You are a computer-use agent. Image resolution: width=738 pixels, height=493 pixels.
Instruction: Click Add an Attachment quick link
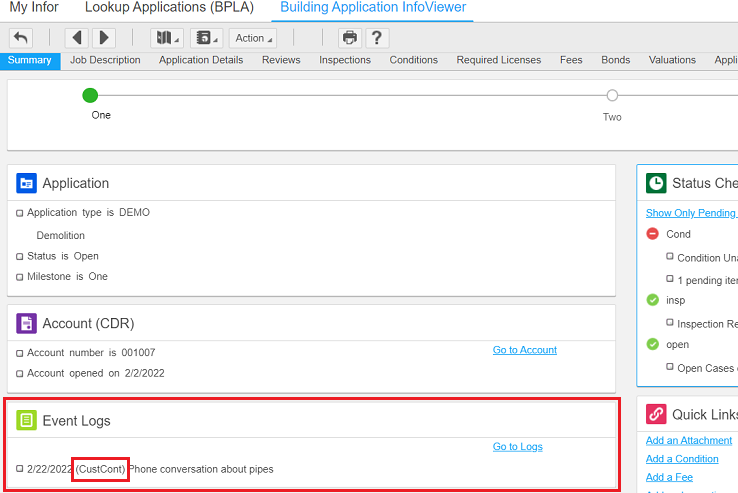[x=689, y=440]
